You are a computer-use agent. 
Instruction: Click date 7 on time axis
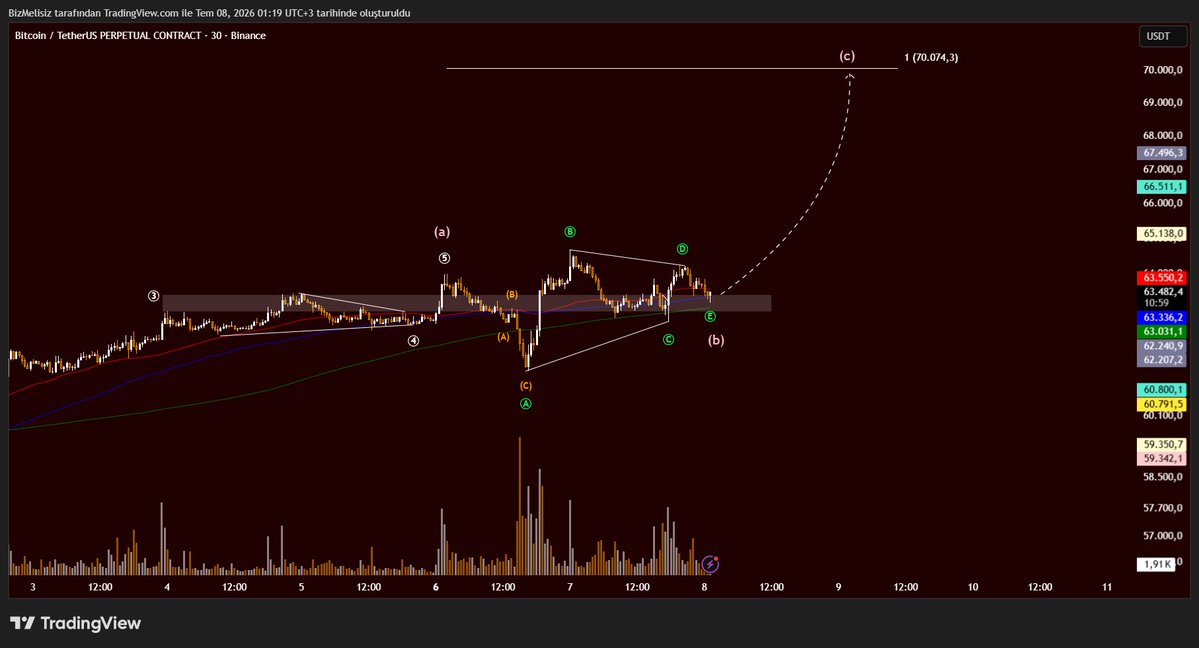tap(570, 587)
